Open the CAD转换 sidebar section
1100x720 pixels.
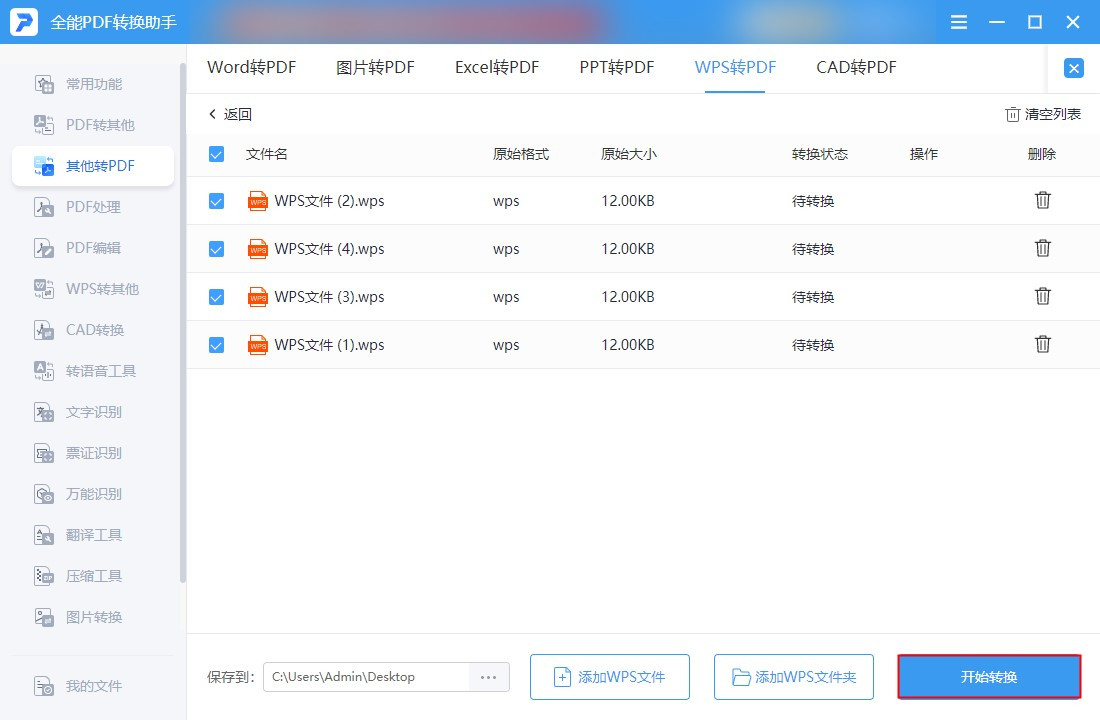click(x=79, y=330)
